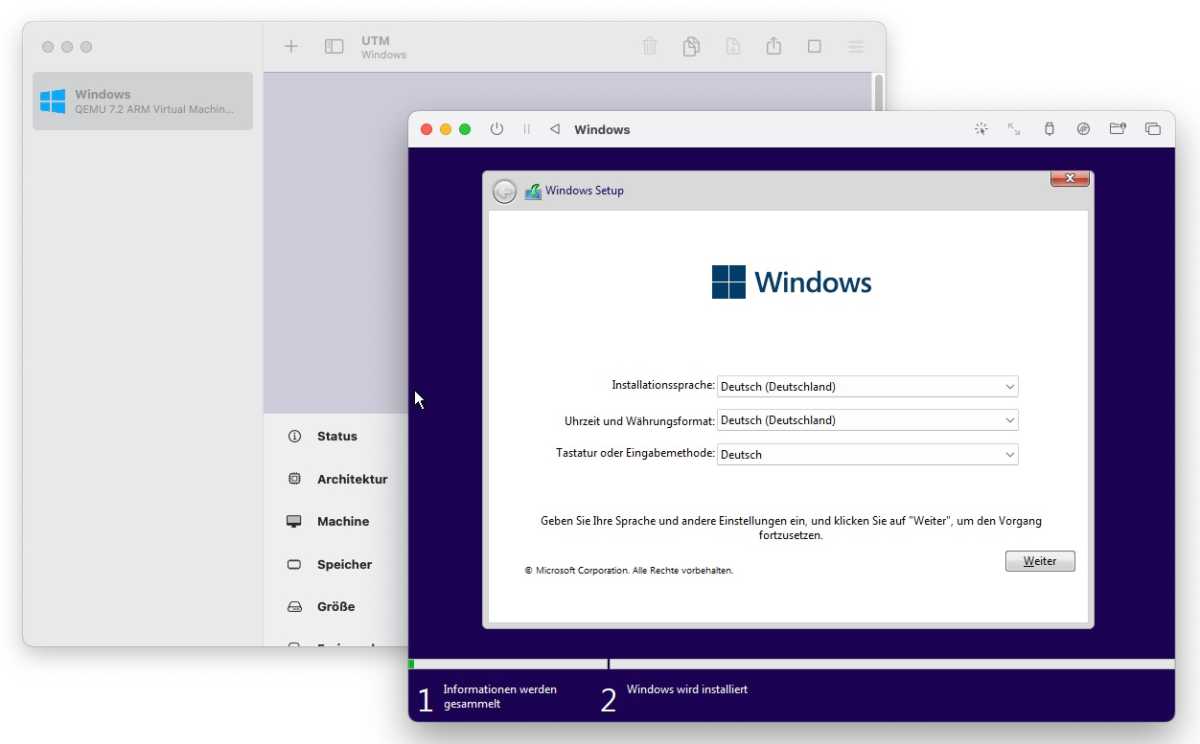This screenshot has width=1200, height=744.
Task: Click the plus icon to add a VM in UTM
Action: tap(291, 46)
